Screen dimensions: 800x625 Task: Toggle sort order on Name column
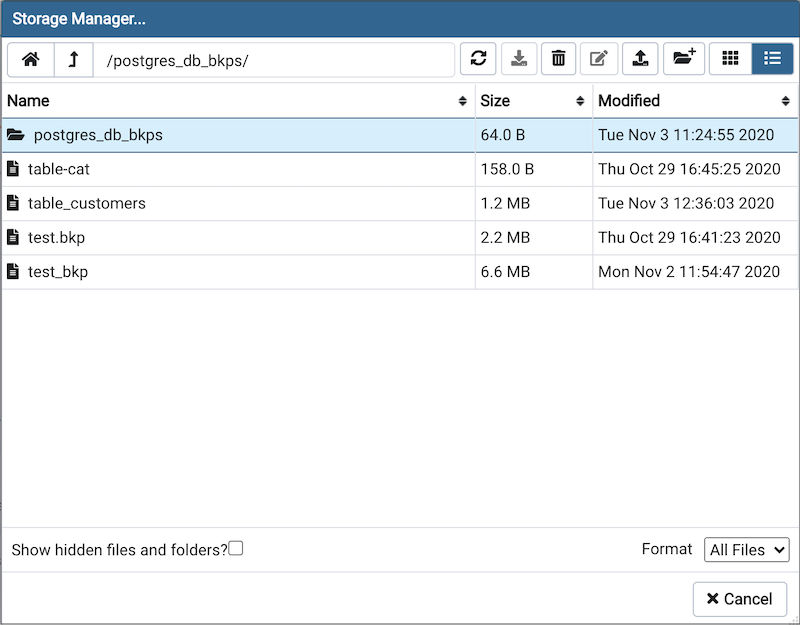tap(462, 100)
